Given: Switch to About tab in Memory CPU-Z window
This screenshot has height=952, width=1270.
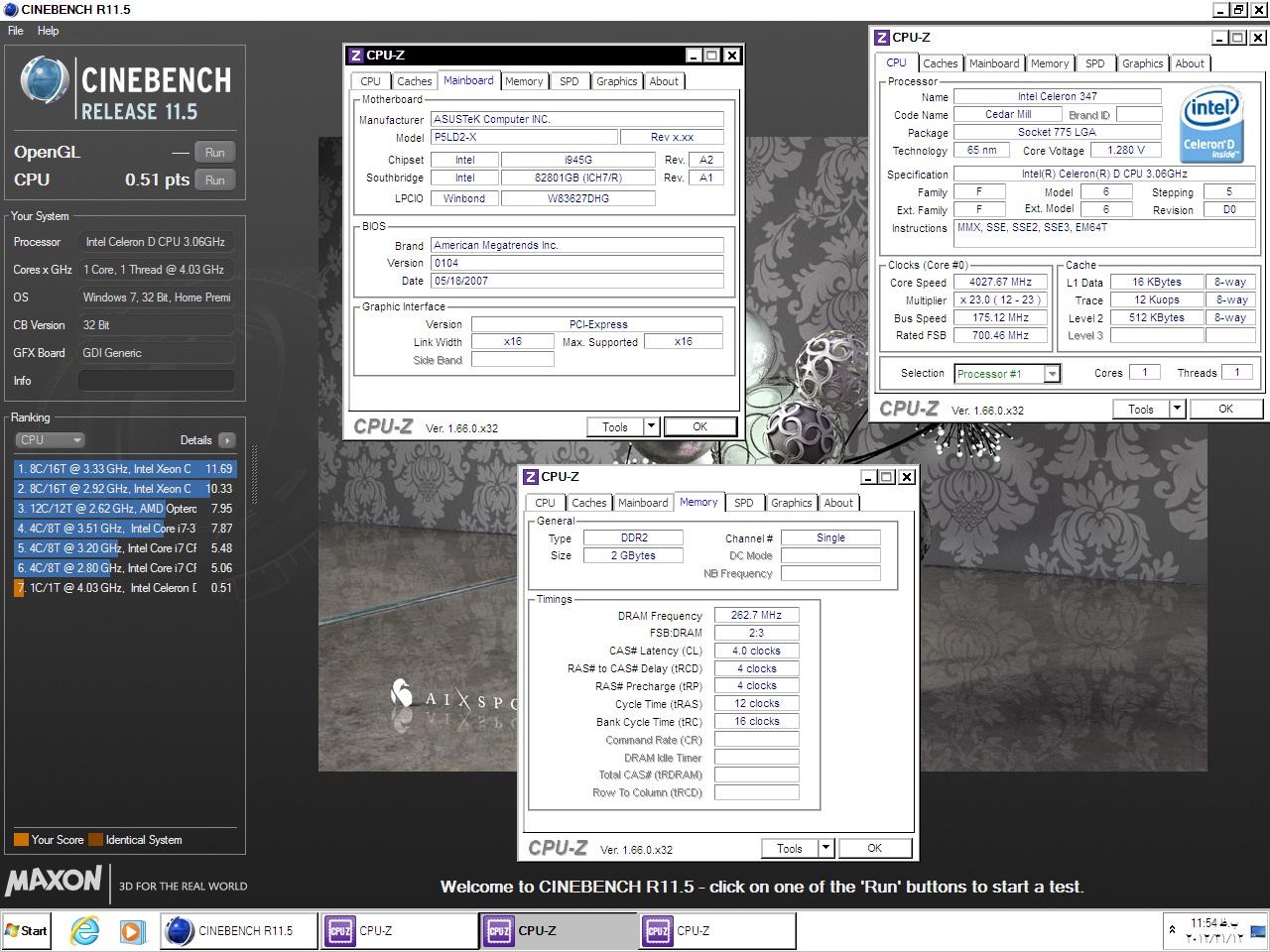Looking at the screenshot, I should pos(838,503).
